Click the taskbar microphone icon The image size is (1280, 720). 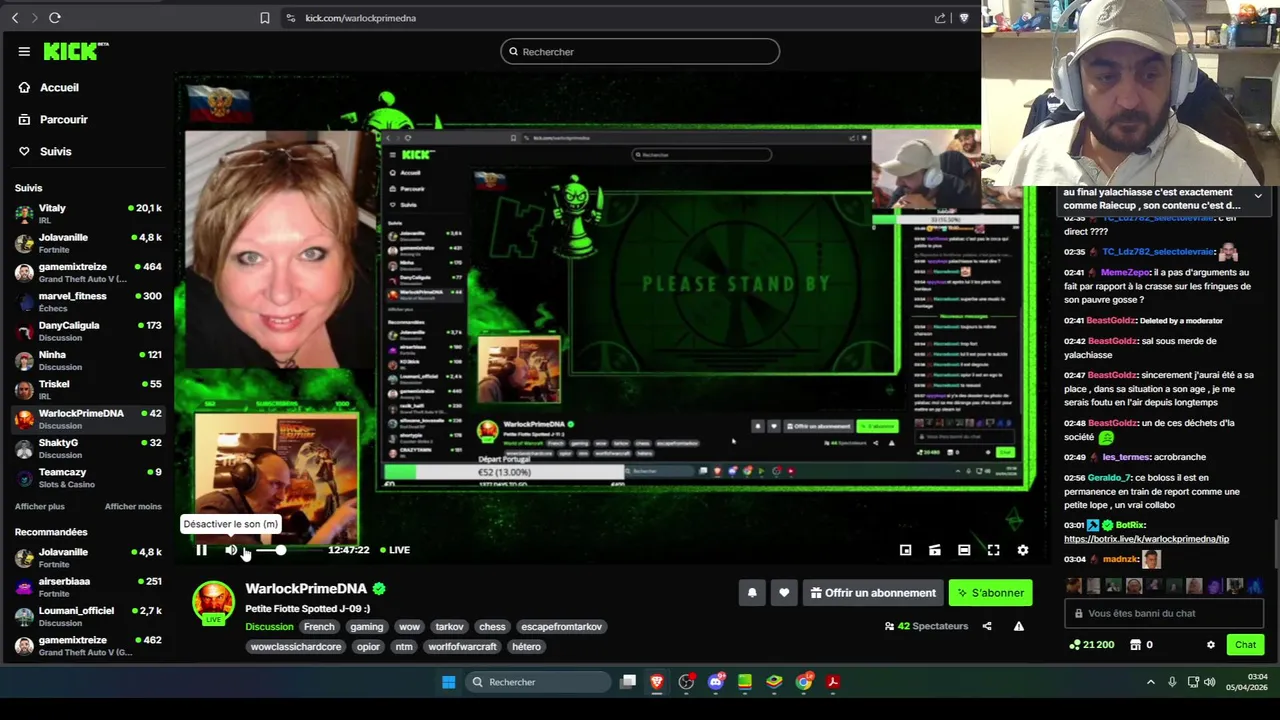point(1172,682)
